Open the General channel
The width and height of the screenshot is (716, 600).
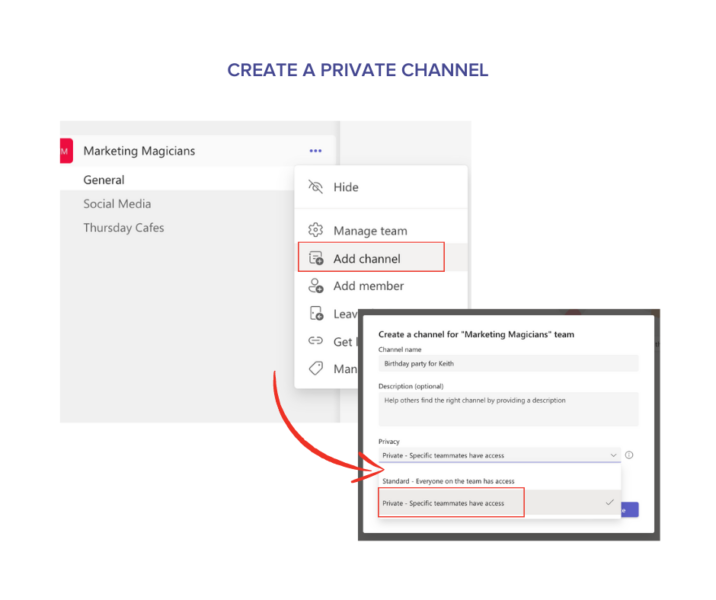click(104, 180)
